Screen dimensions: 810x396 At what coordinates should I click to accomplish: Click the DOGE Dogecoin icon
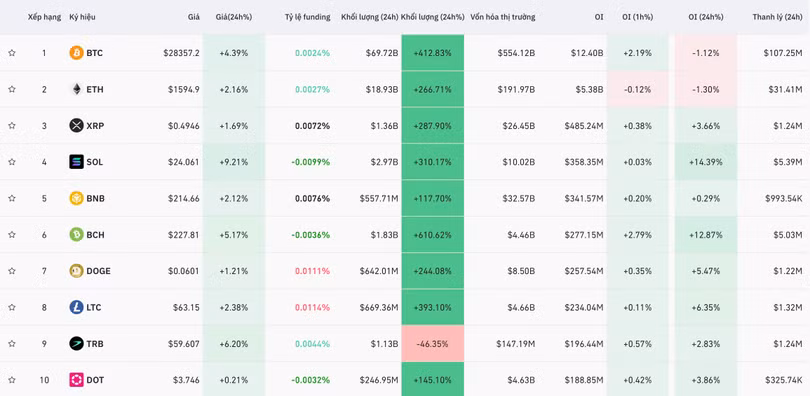[x=76, y=271]
